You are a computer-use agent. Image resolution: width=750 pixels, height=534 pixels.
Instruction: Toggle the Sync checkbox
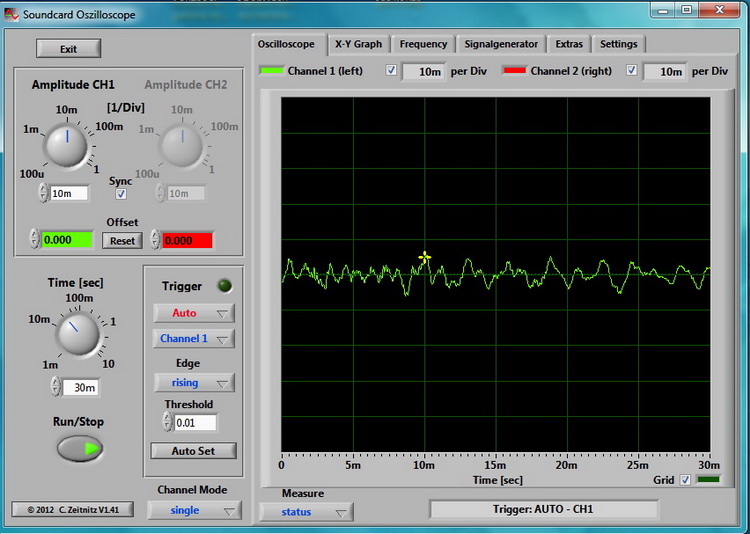click(x=121, y=194)
